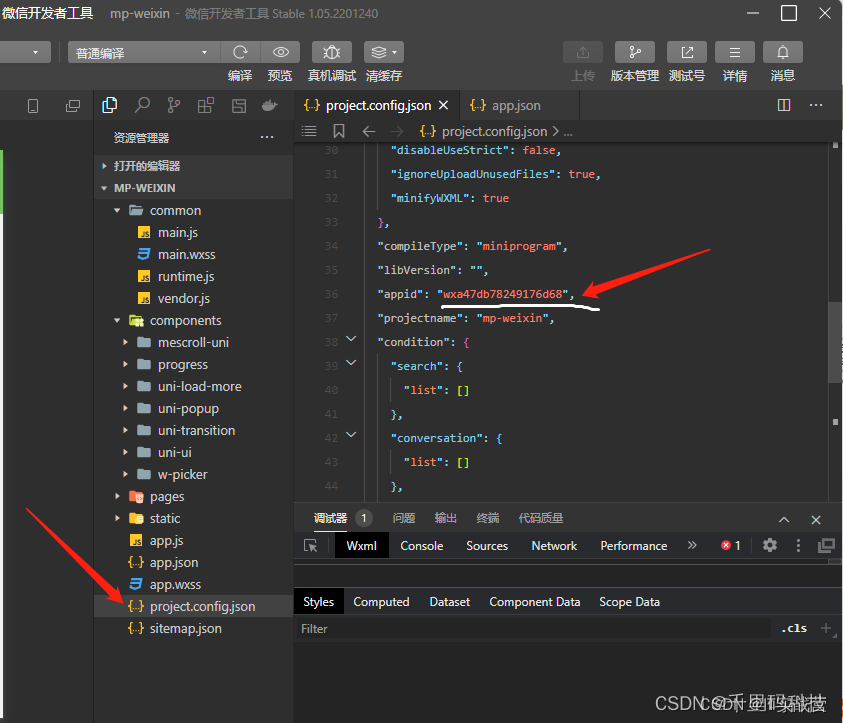843x723 pixels.
Task: Click the bookmark icon in breadcrumb bar
Action: 339,131
